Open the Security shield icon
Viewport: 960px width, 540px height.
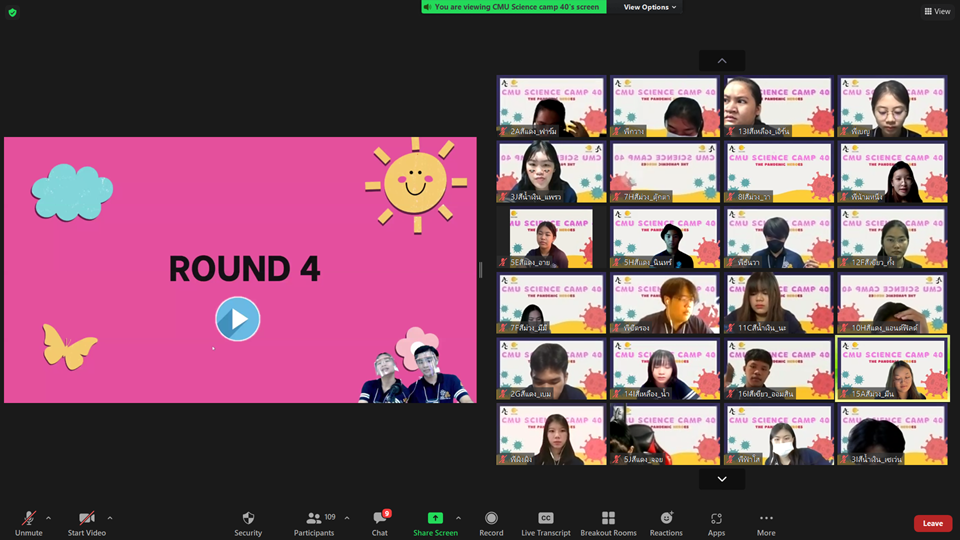click(248, 518)
